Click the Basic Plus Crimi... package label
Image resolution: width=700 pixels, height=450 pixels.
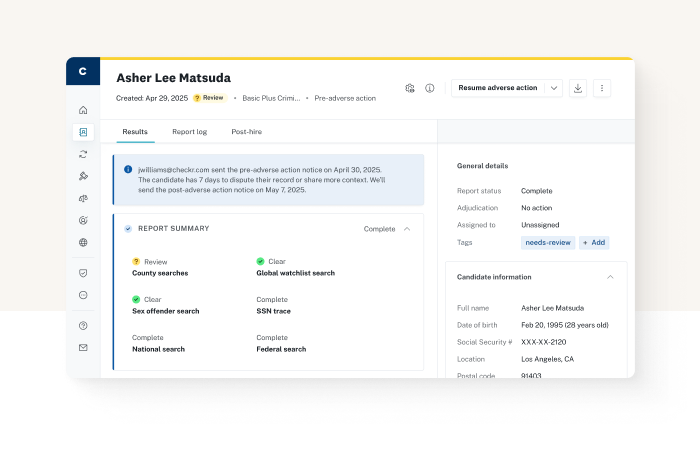pos(271,98)
